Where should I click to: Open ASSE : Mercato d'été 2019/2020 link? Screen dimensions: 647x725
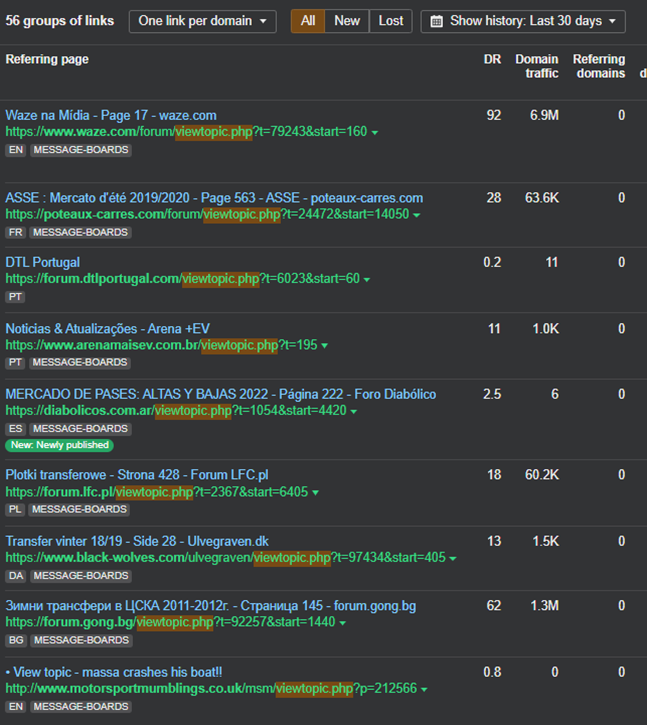(x=214, y=198)
